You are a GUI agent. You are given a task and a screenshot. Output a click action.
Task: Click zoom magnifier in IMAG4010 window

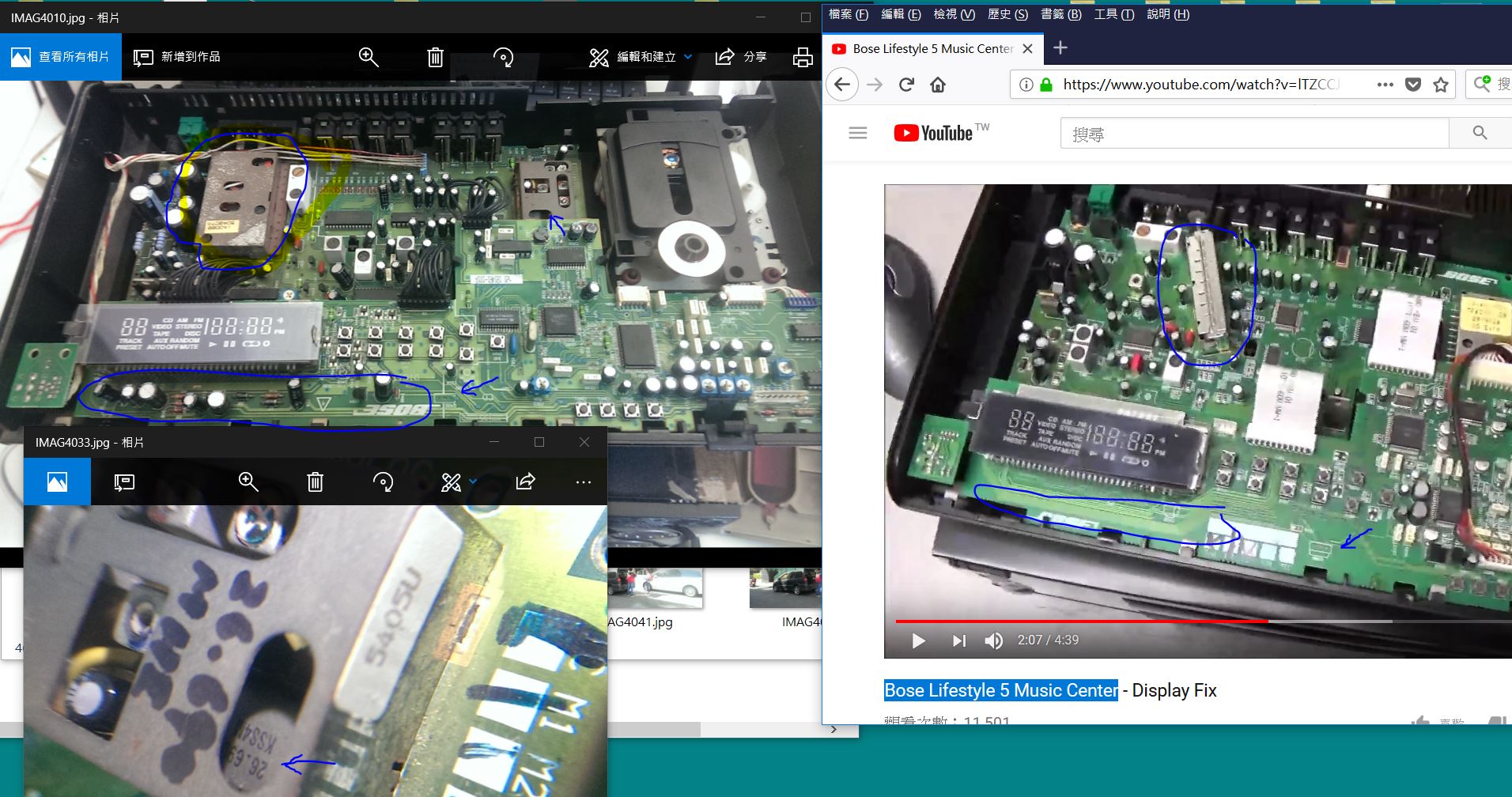pos(369,57)
